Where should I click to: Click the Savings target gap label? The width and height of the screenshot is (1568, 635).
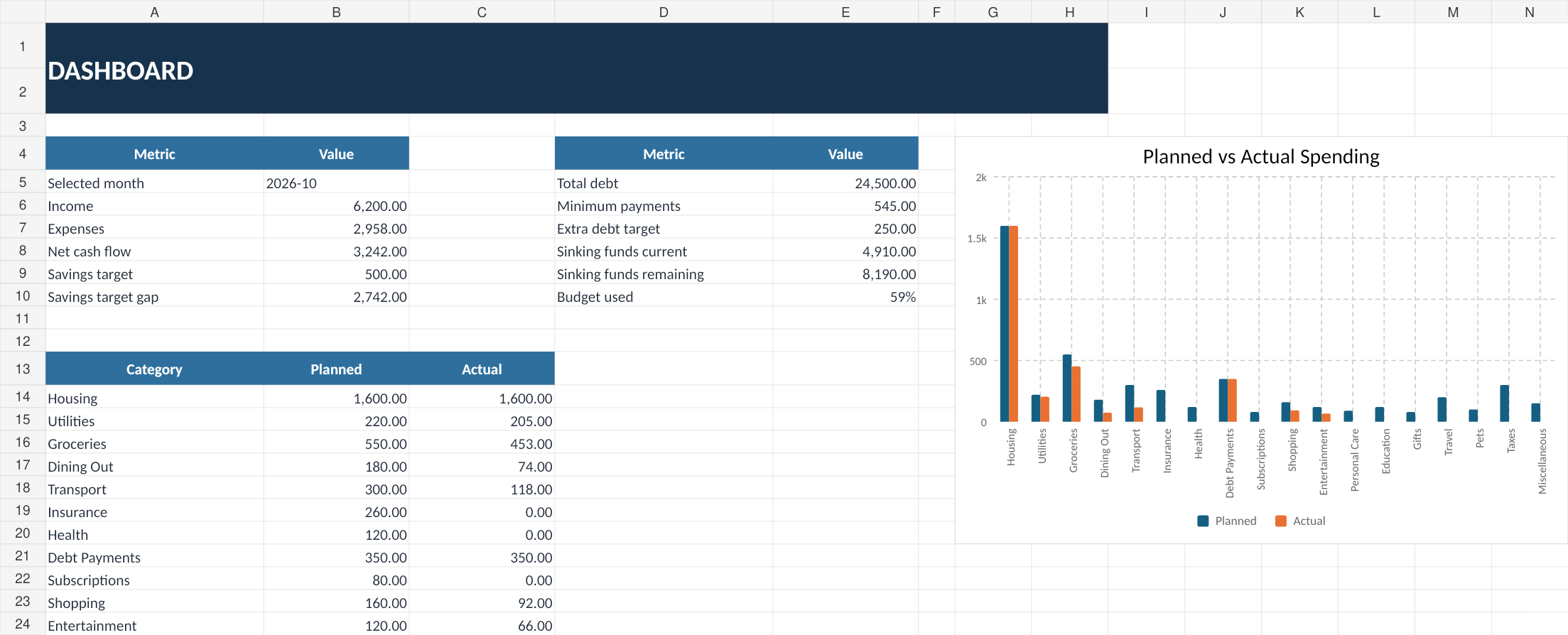coord(154,297)
